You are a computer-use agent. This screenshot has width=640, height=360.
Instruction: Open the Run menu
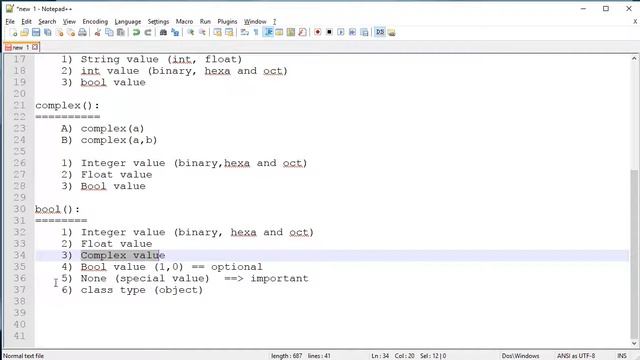tap(205, 21)
